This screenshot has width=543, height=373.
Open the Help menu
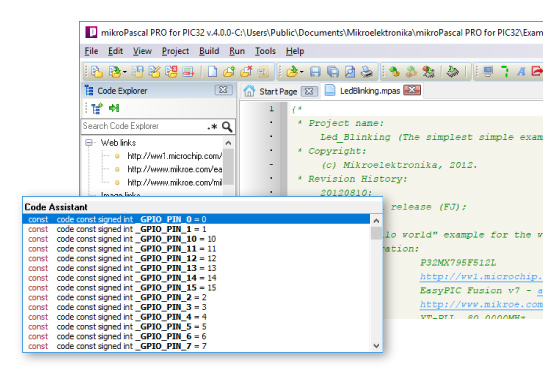[x=295, y=51]
